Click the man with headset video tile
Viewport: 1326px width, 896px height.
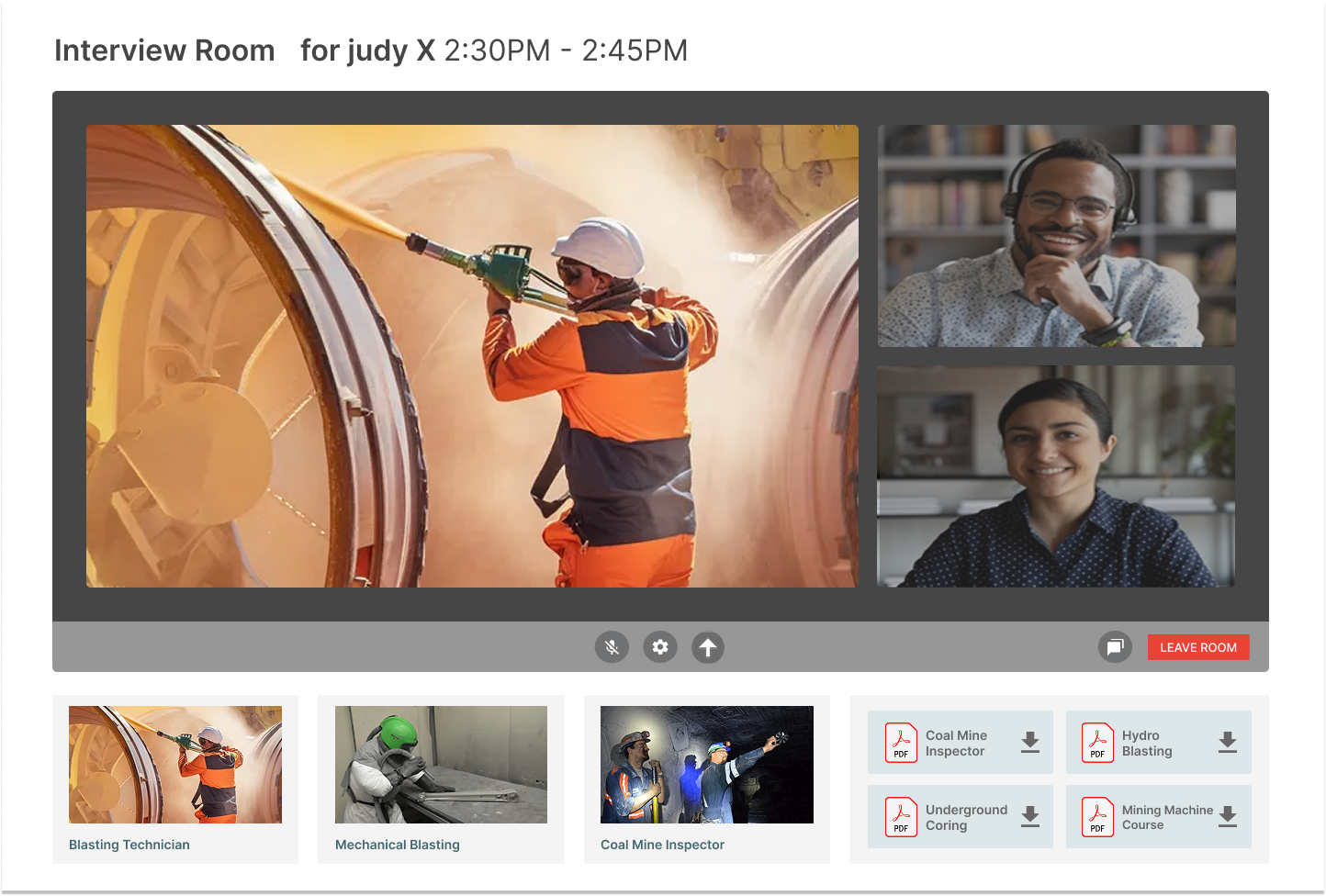[x=1056, y=236]
